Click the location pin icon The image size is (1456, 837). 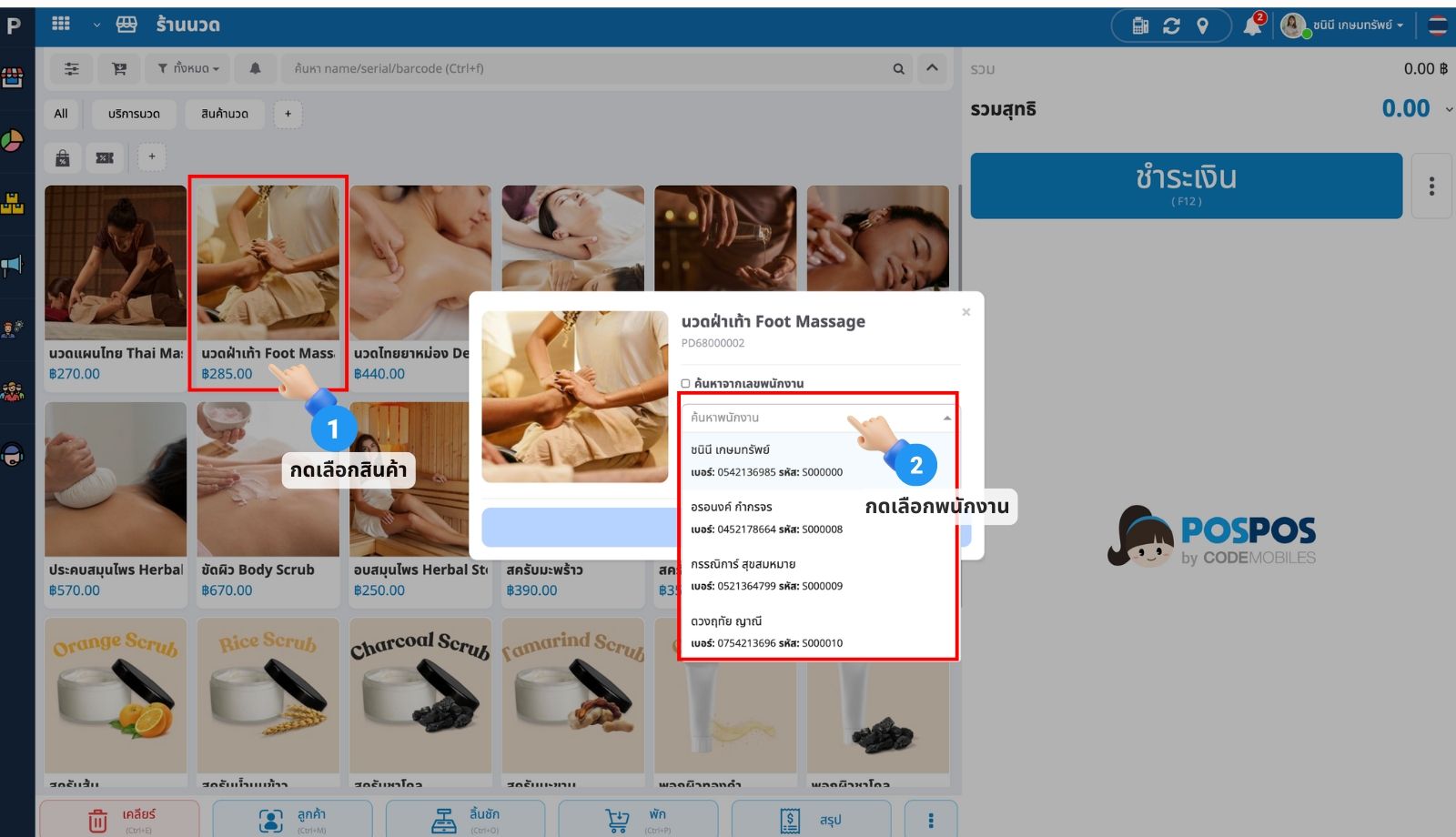(1202, 25)
